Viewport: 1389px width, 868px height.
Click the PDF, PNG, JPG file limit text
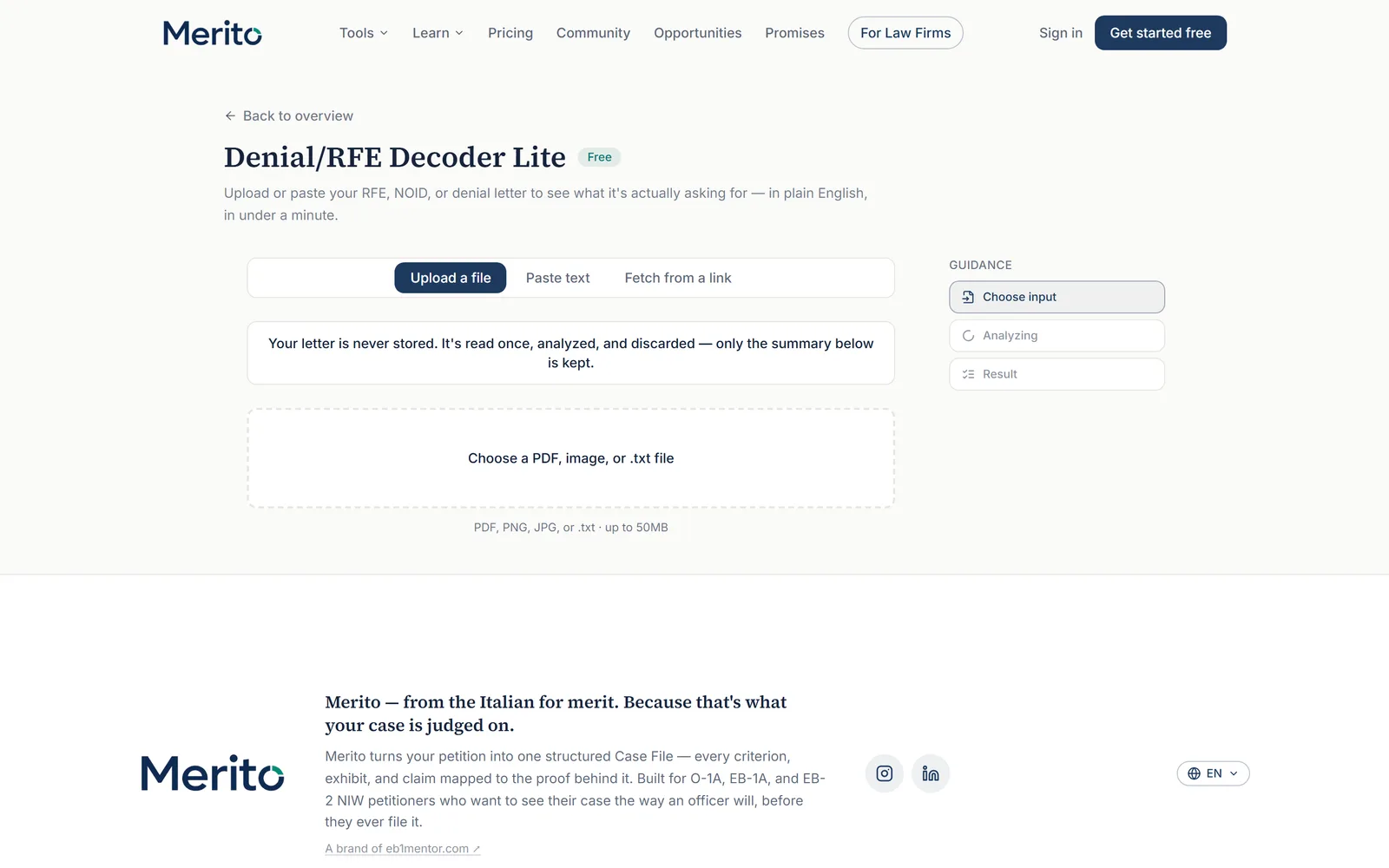click(x=571, y=527)
